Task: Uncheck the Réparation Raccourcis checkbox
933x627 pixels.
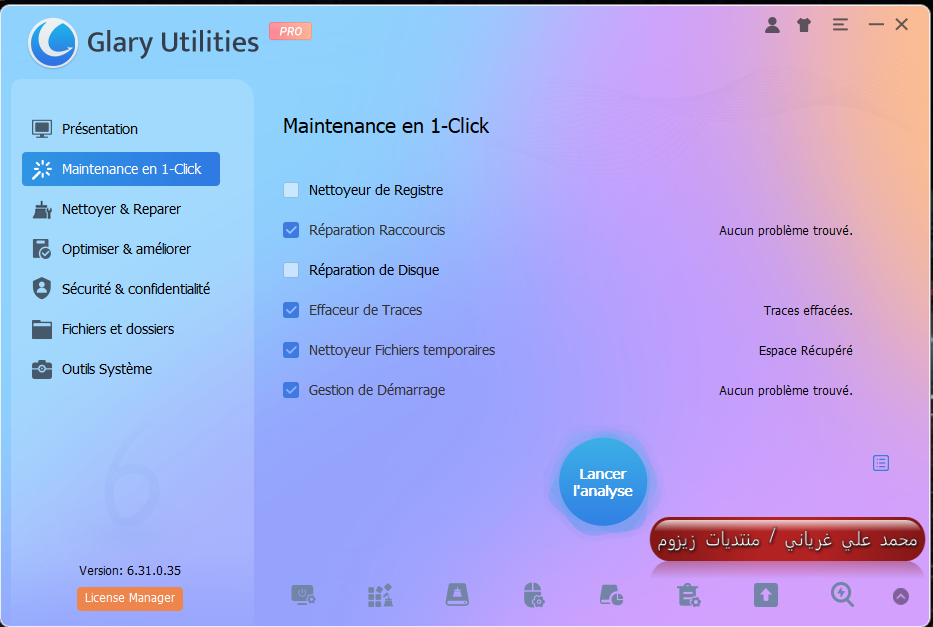Action: point(291,230)
